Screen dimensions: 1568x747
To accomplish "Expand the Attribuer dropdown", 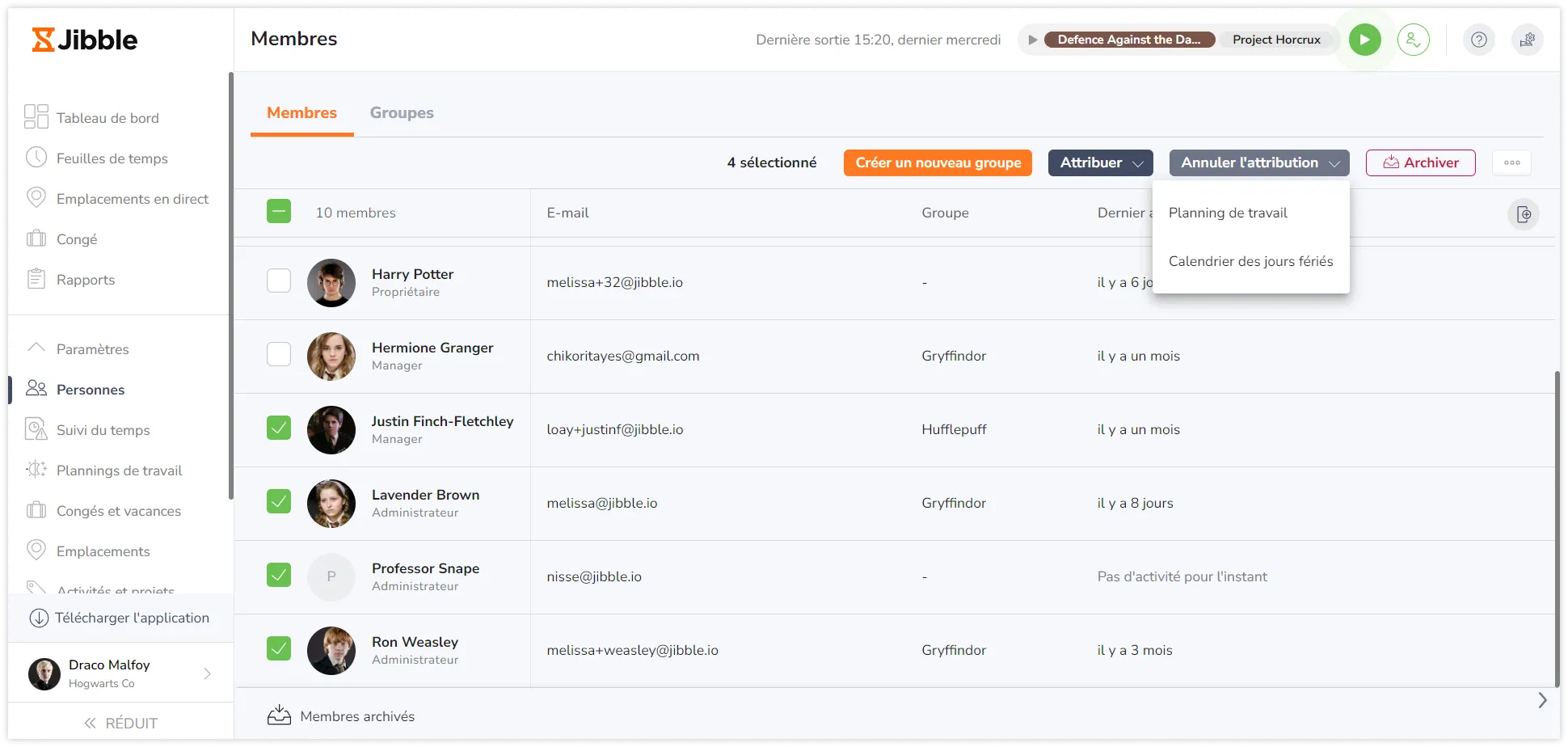I will pyautogui.click(x=1100, y=162).
